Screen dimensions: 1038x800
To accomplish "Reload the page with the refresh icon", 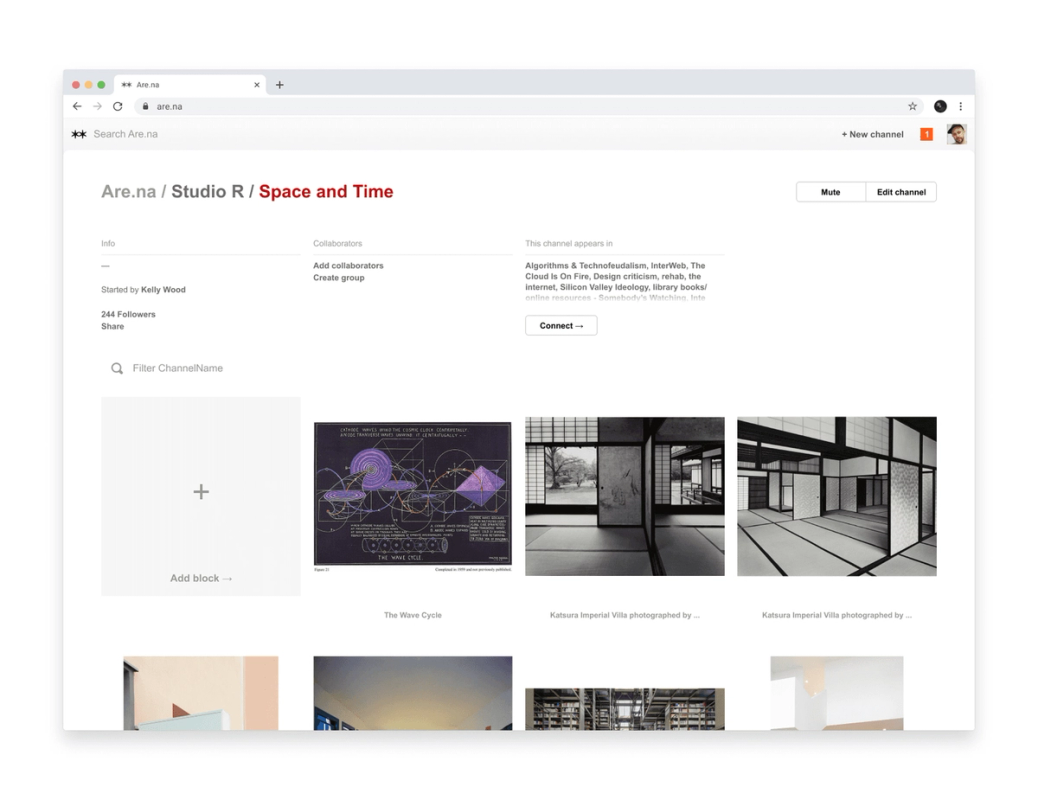I will click(x=118, y=106).
